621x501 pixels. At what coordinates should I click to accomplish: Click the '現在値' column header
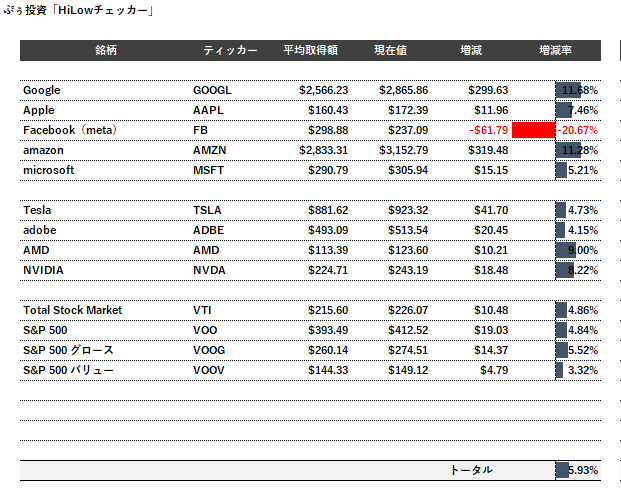pyautogui.click(x=391, y=50)
